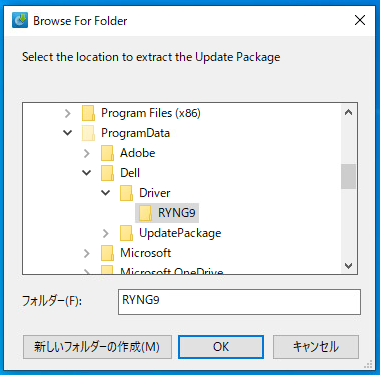This screenshot has width=380, height=375.
Task: Collapse the Dell folder node
Action: (87, 173)
